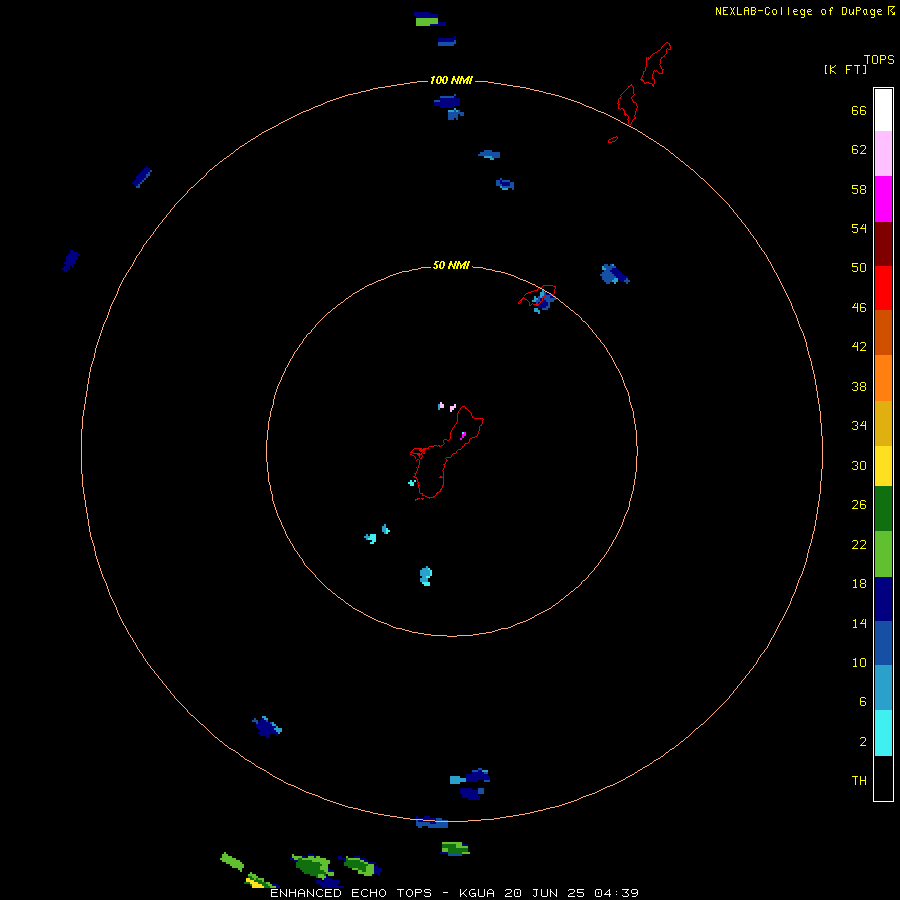Click the yellow 34 kft legend swatch

pyautogui.click(x=883, y=466)
